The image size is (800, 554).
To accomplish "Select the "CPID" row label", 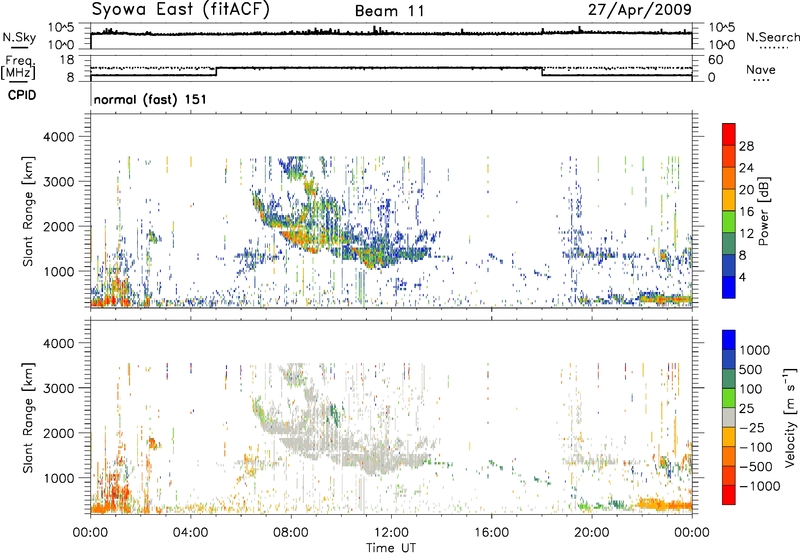I will point(22,95).
